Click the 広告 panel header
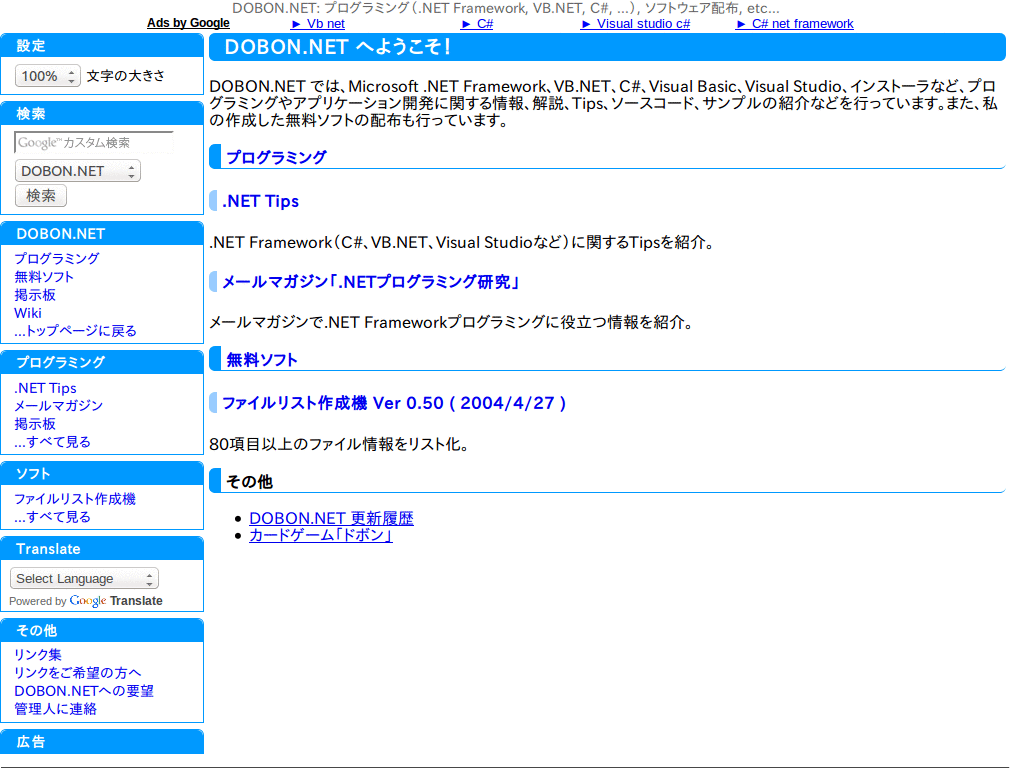The height and width of the screenshot is (768, 1024). 102,742
